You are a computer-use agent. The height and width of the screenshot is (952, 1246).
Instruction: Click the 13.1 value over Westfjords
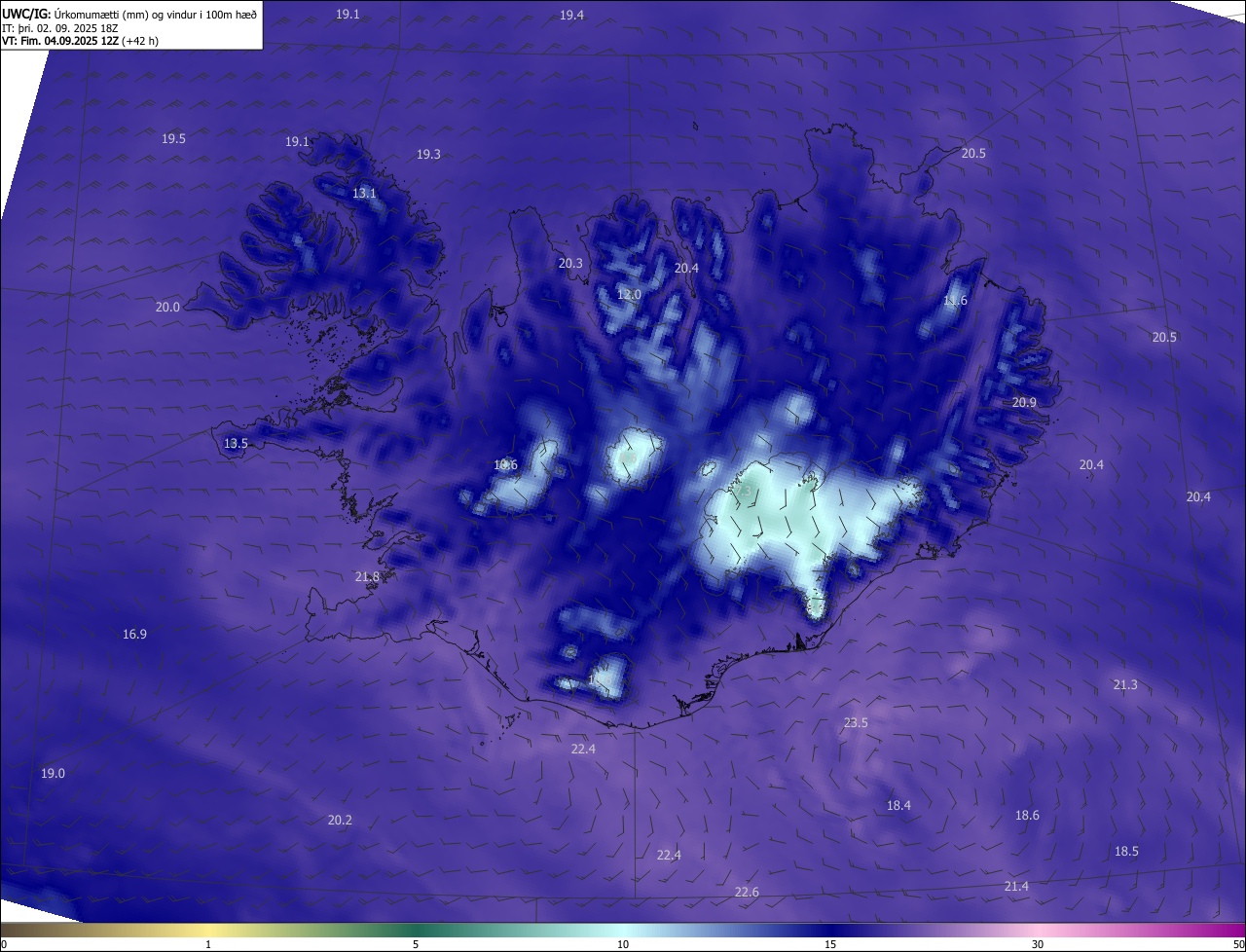[364, 194]
